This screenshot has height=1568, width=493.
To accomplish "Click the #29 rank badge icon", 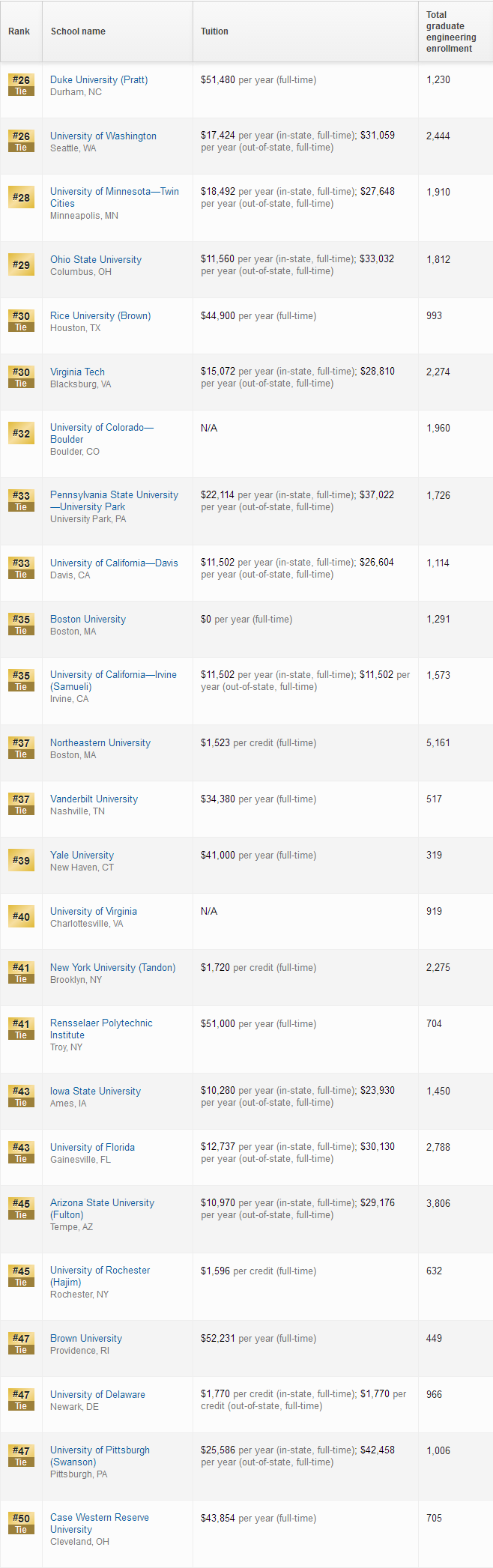I will [21, 265].
